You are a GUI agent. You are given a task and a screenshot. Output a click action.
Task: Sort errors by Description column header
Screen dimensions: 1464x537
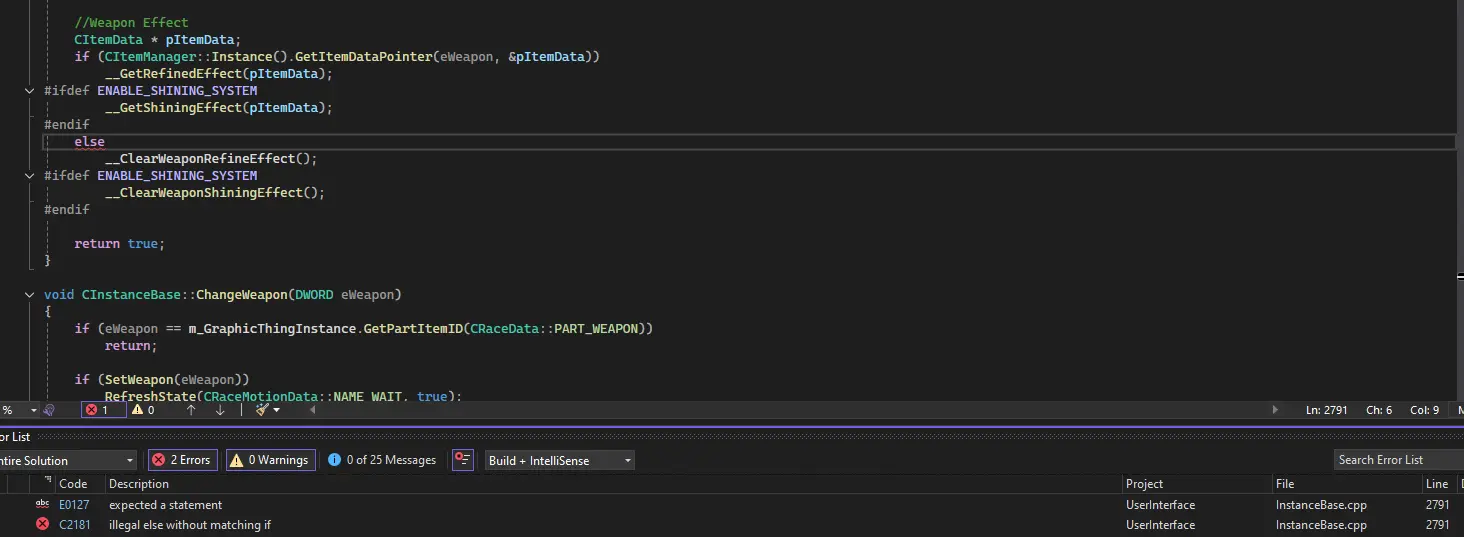click(139, 484)
